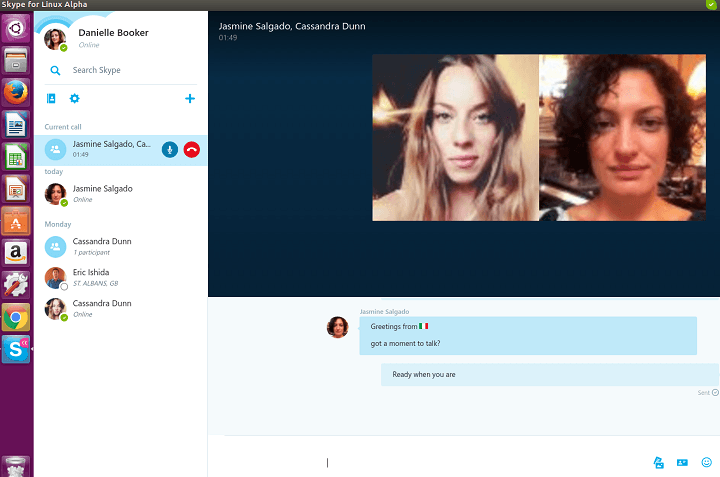This screenshot has width=720, height=477.
Task: Open Cassandra Dunn Online contact conversation
Action: [x=121, y=309]
